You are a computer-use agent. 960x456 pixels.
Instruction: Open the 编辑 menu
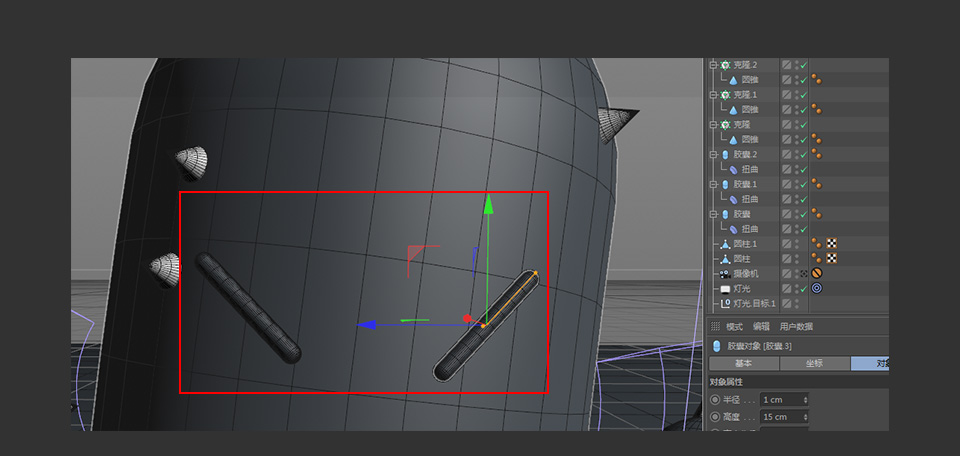[761, 327]
